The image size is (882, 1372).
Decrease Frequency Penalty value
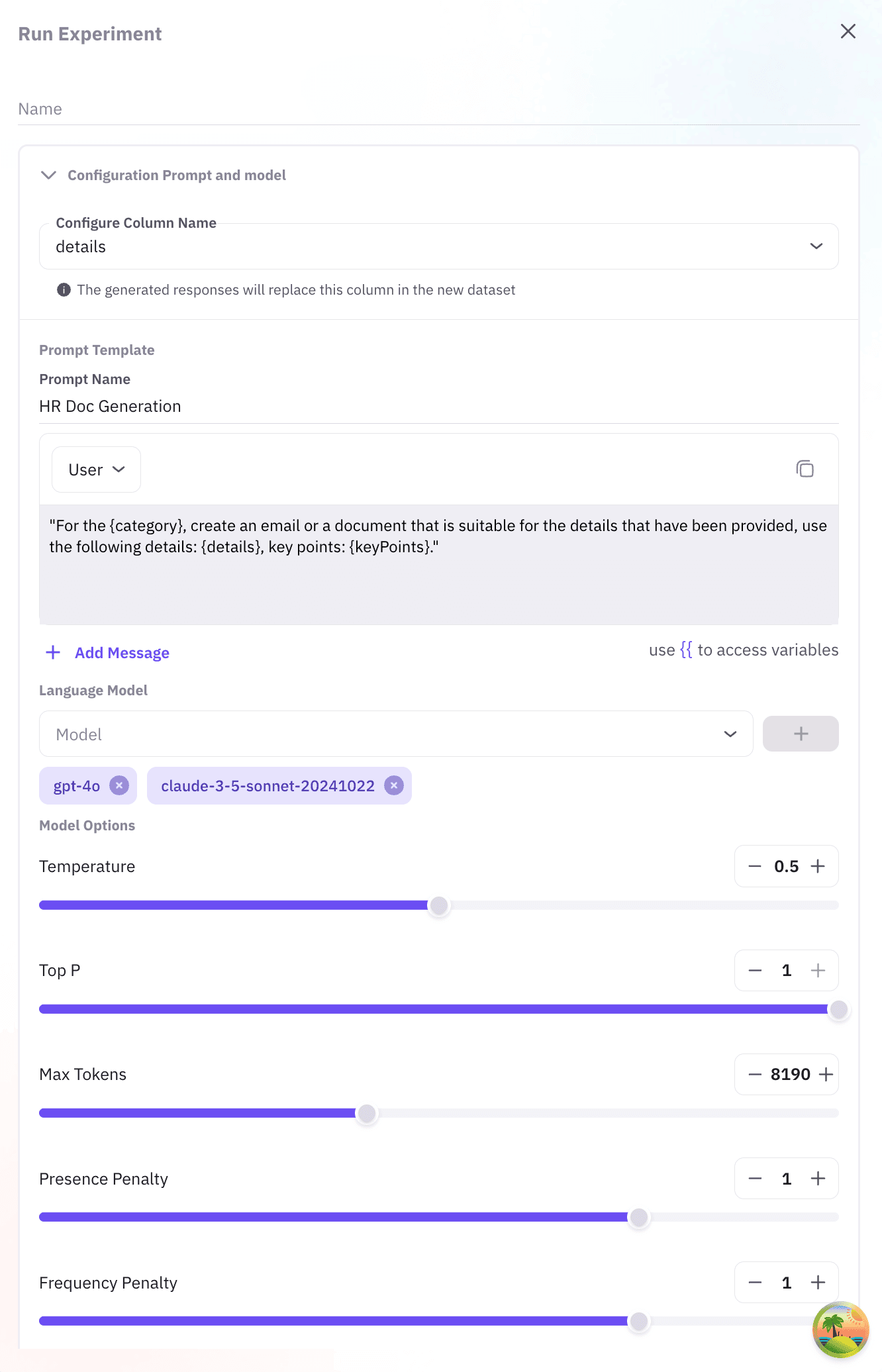coord(754,1283)
